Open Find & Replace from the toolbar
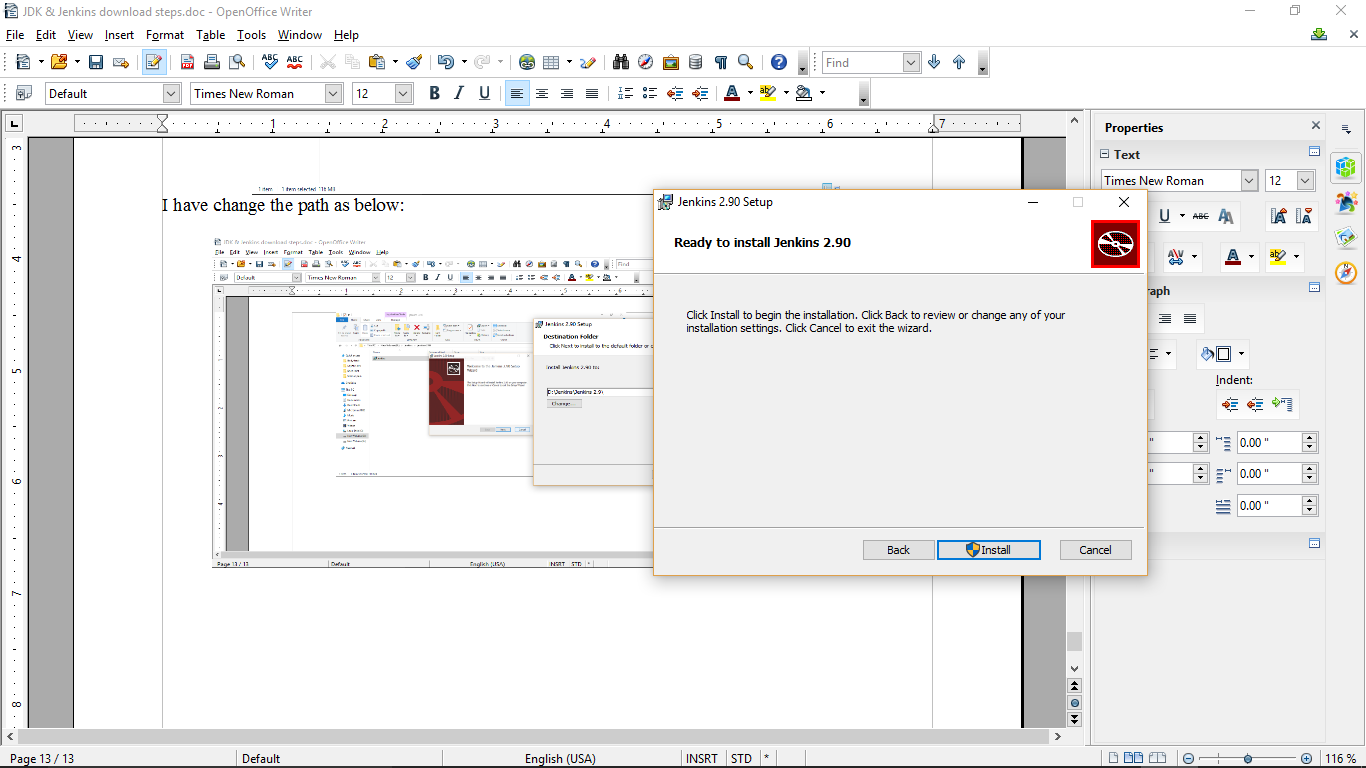1366x768 pixels. (x=620, y=62)
